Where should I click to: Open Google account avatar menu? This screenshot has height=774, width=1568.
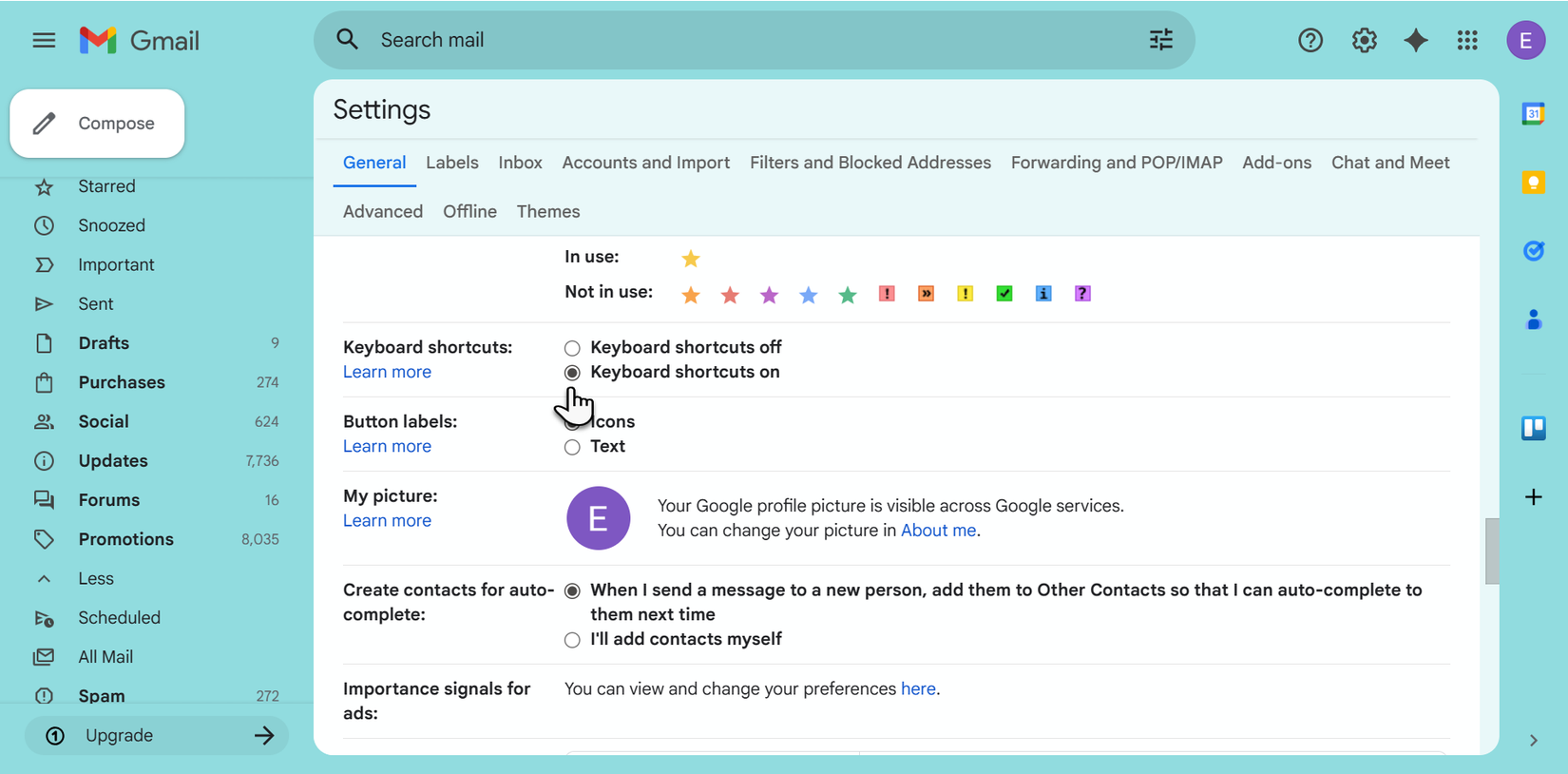1525,40
